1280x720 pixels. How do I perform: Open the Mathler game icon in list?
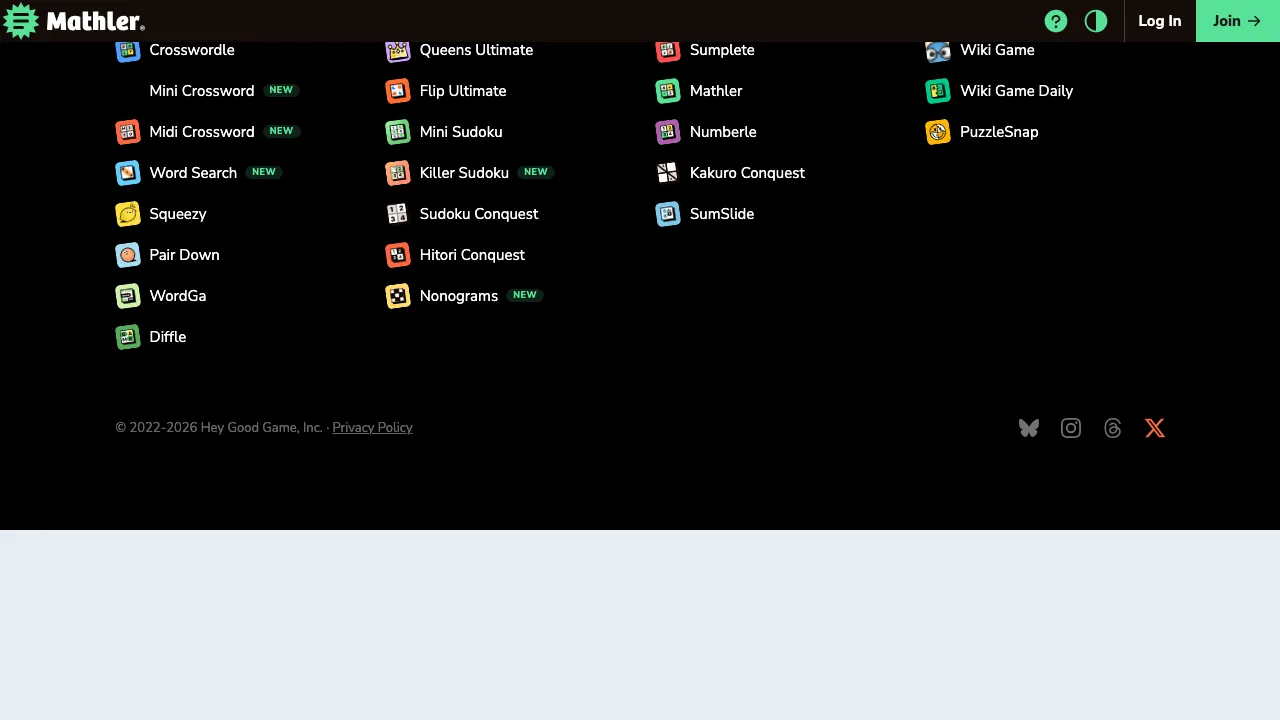coord(668,91)
